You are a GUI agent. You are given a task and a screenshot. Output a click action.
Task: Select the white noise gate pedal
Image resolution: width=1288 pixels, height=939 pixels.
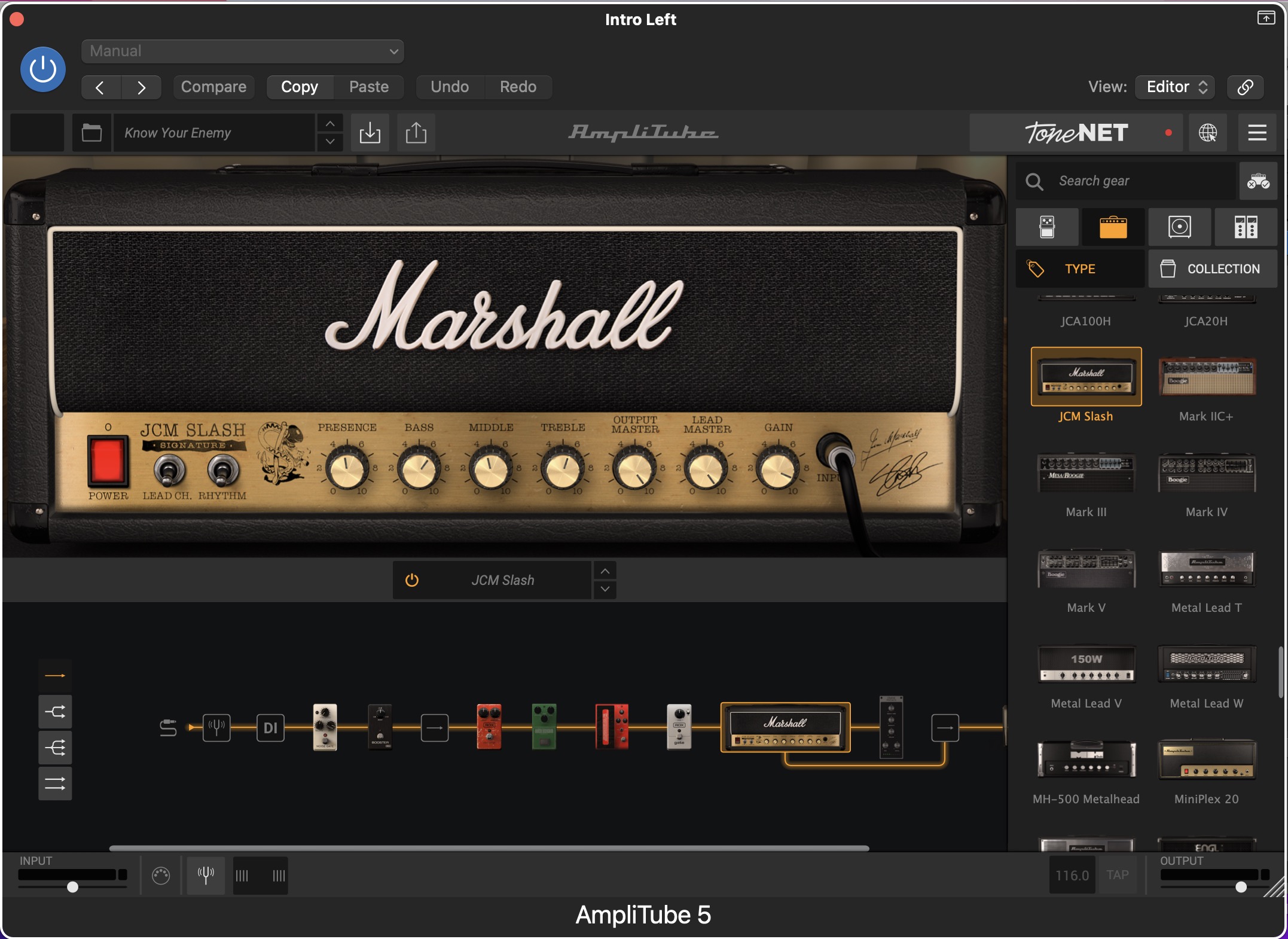click(x=325, y=727)
